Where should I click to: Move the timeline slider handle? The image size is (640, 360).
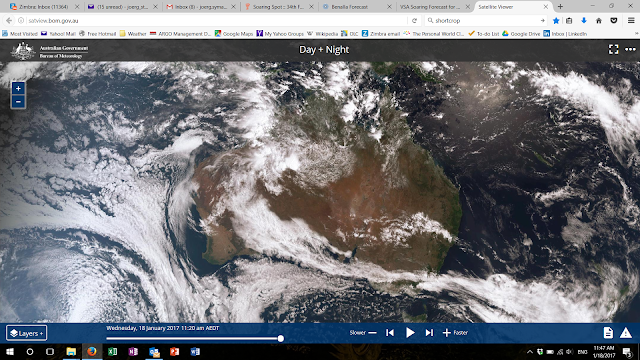(280, 338)
